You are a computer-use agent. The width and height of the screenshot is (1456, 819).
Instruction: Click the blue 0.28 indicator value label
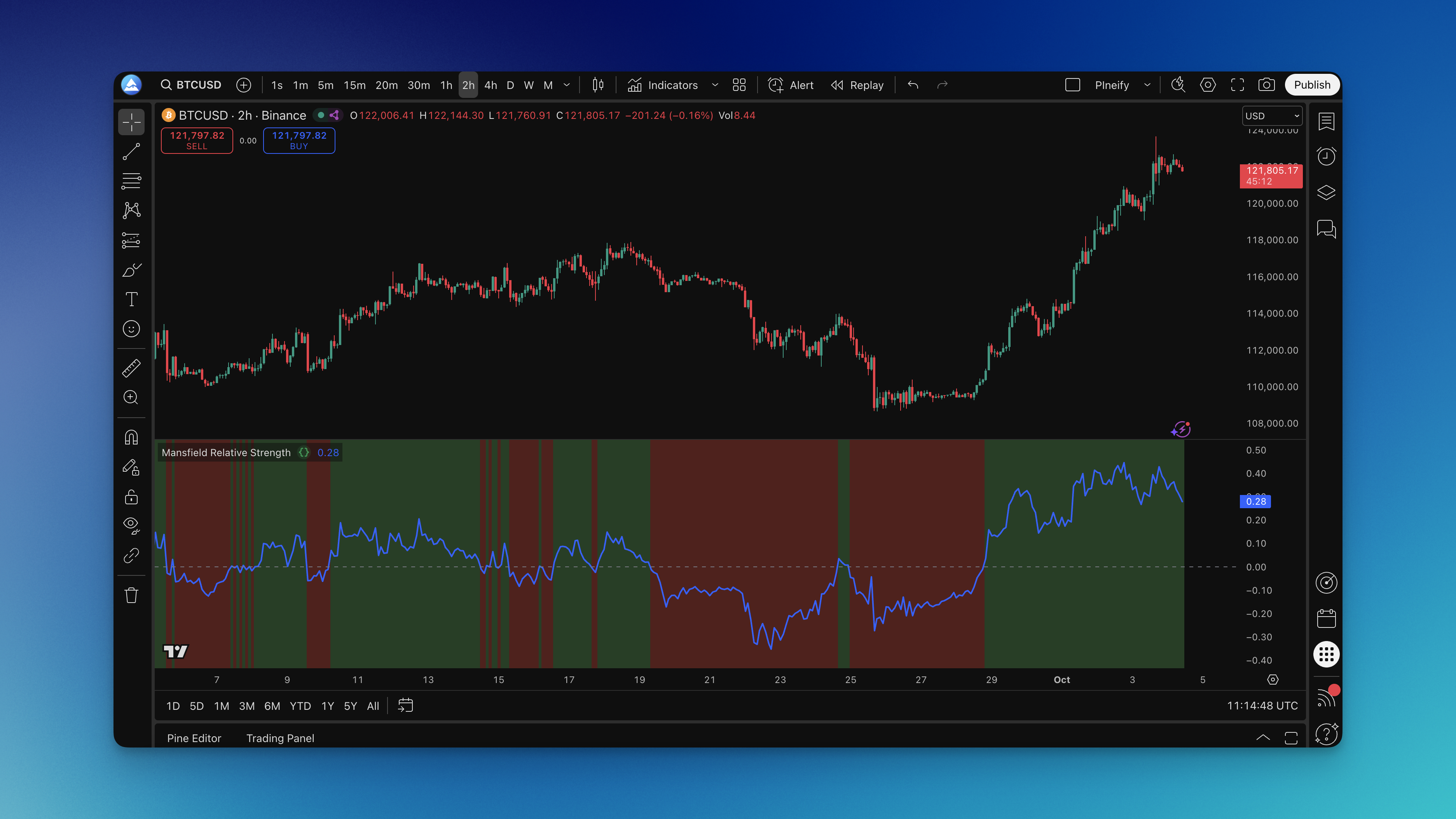pos(1255,501)
